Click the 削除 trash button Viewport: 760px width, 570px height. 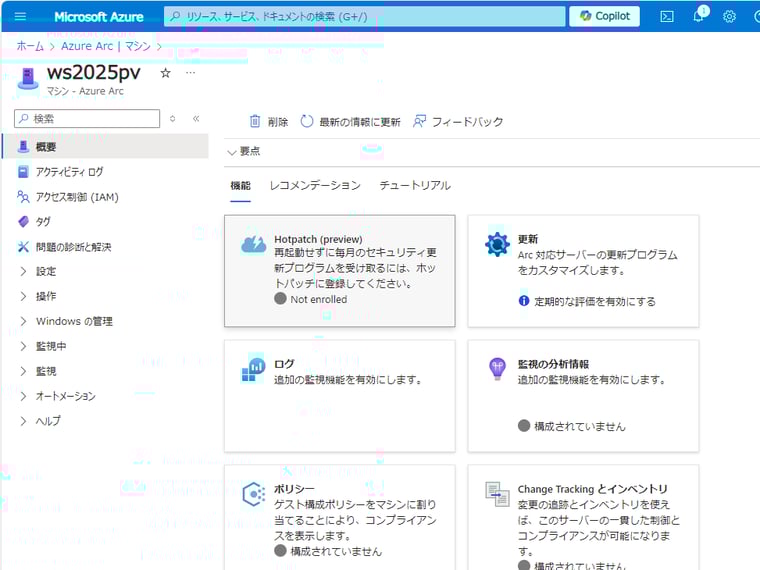pyautogui.click(x=269, y=122)
